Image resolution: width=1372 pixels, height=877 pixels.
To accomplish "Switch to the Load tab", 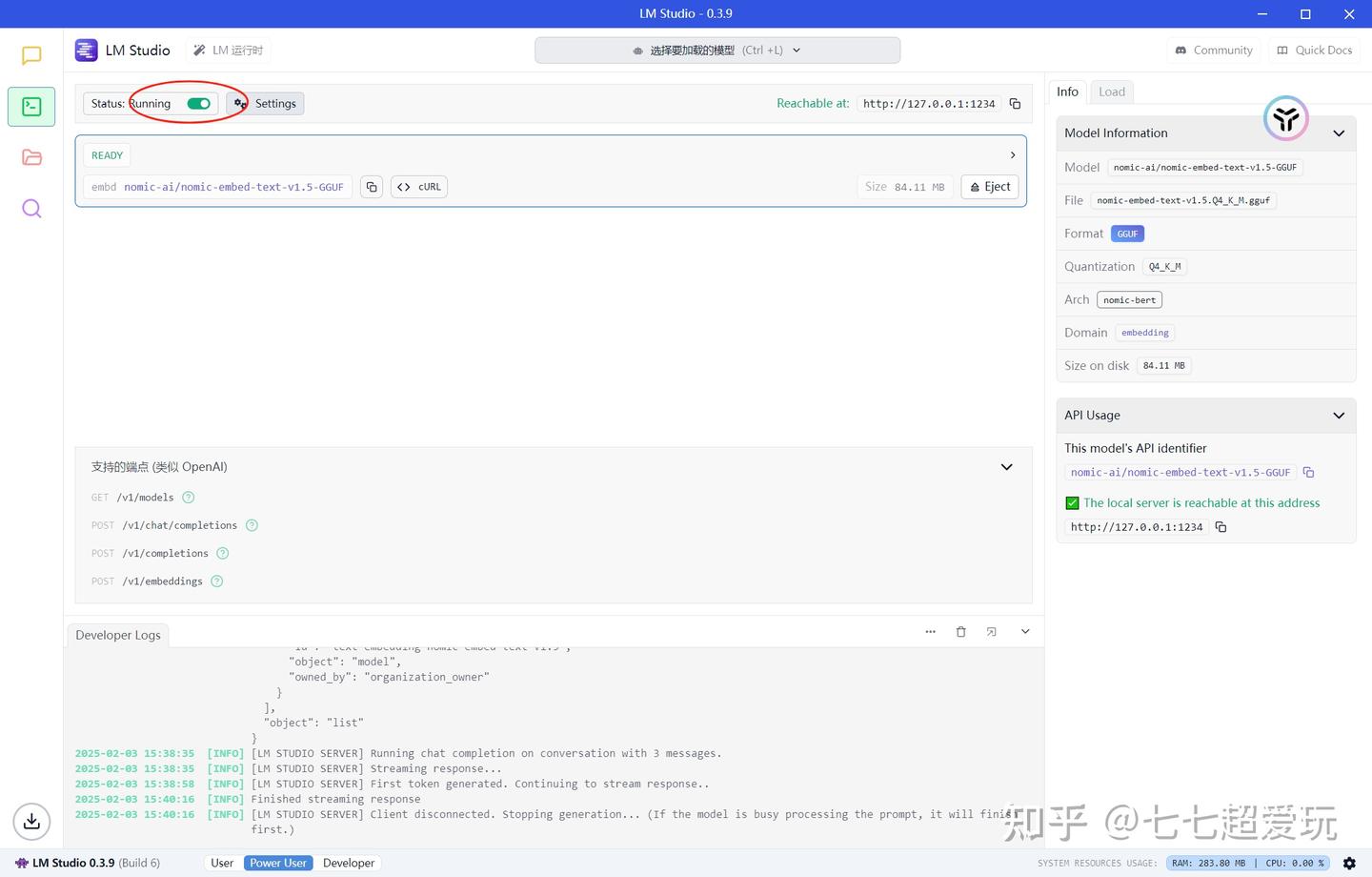I will coord(1112,92).
